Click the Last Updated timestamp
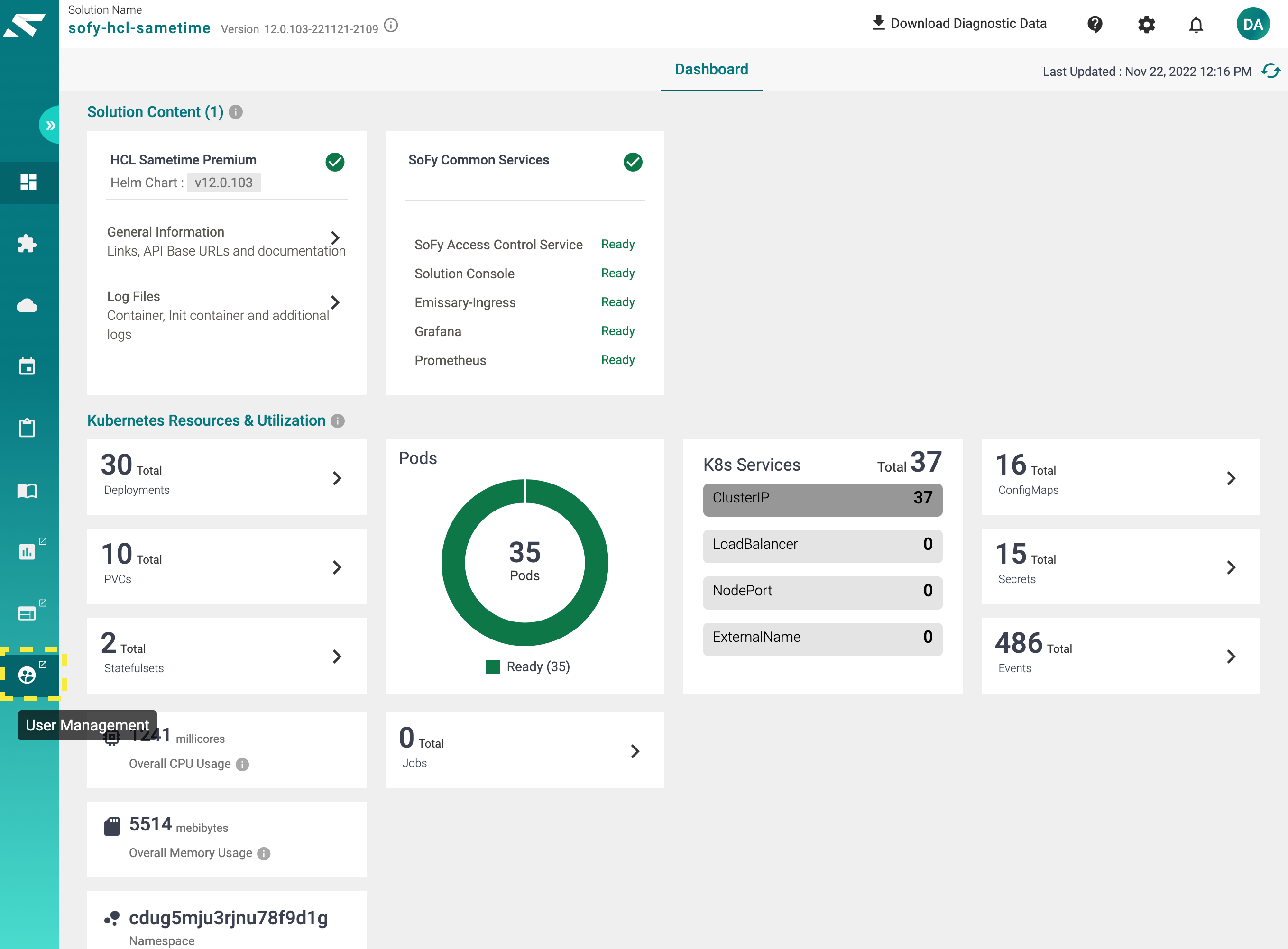1288x949 pixels. tap(1147, 71)
